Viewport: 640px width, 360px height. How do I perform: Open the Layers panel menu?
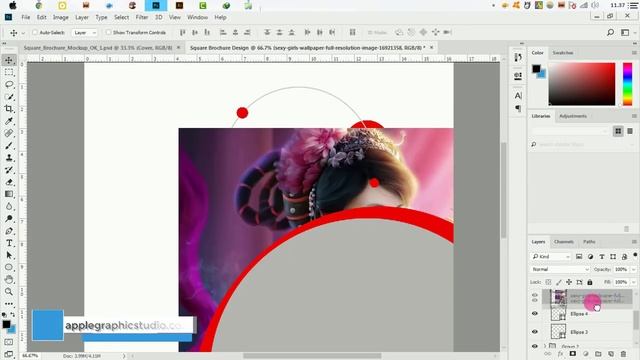(634, 242)
